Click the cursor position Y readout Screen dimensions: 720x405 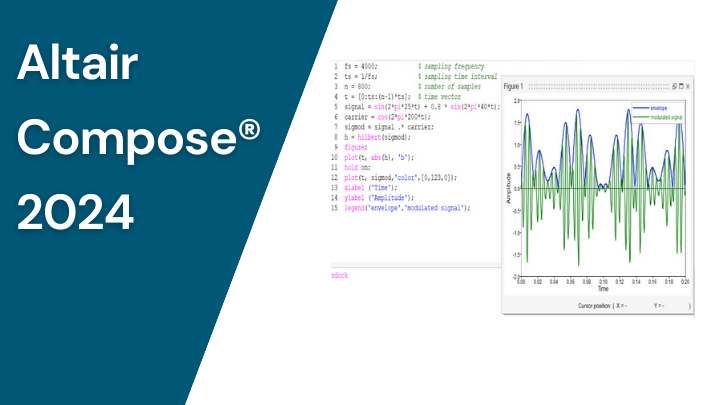[x=663, y=304]
